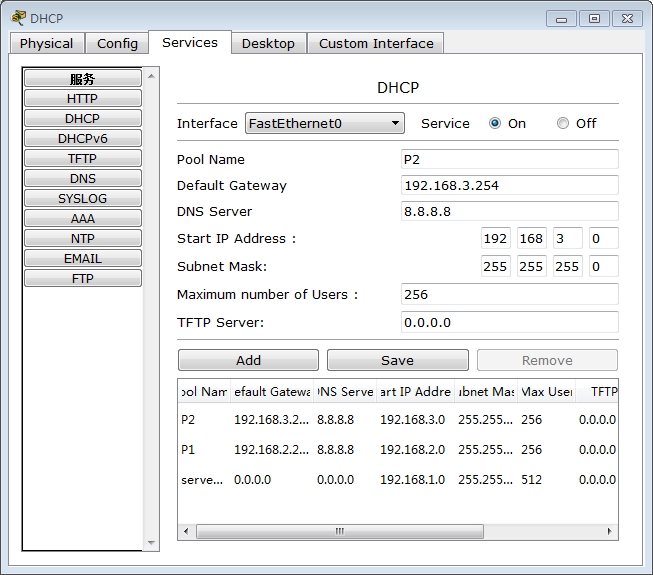
Task: Click the DHCP window title icon
Action: pos(18,17)
